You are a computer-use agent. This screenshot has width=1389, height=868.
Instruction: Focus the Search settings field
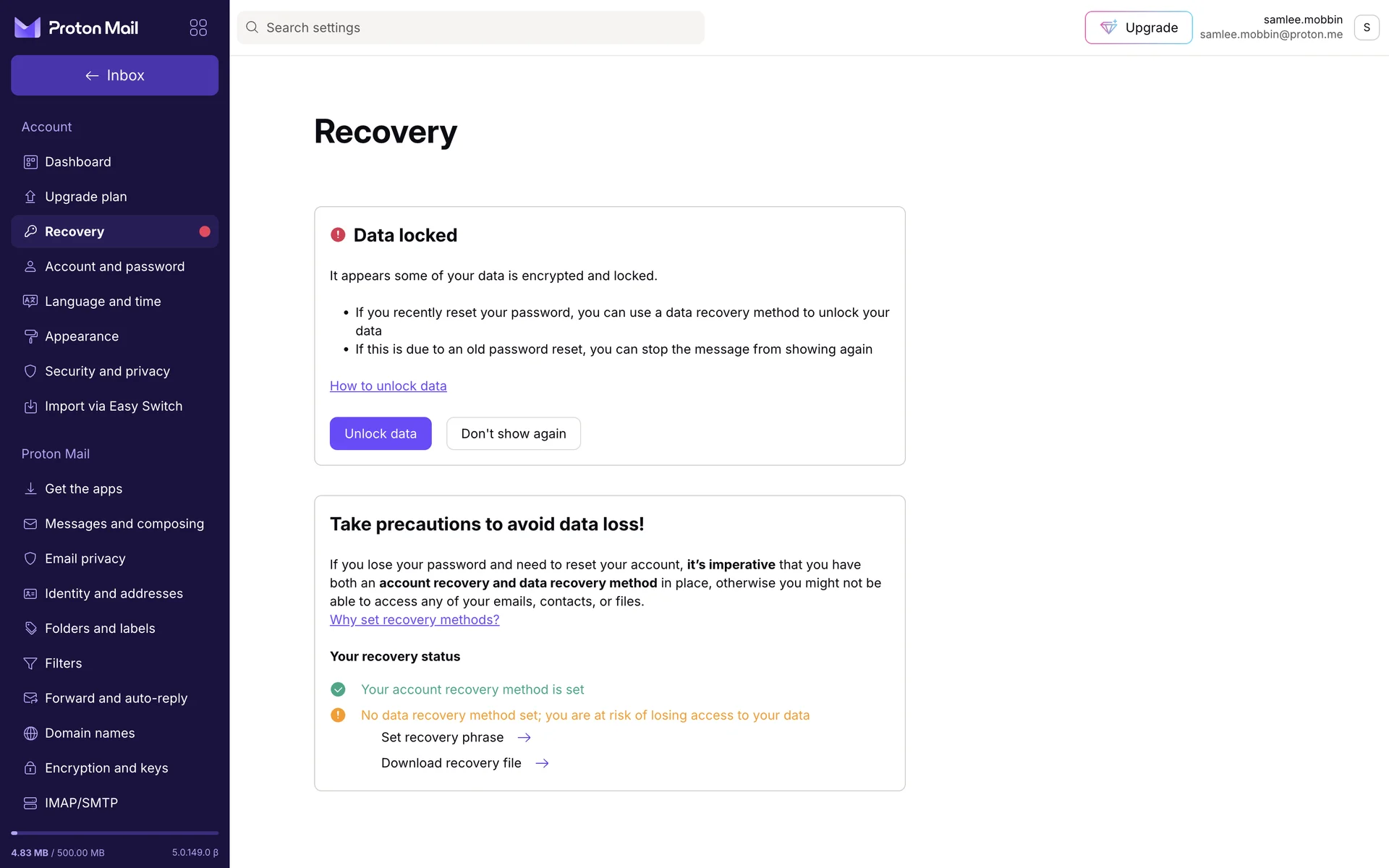(477, 27)
